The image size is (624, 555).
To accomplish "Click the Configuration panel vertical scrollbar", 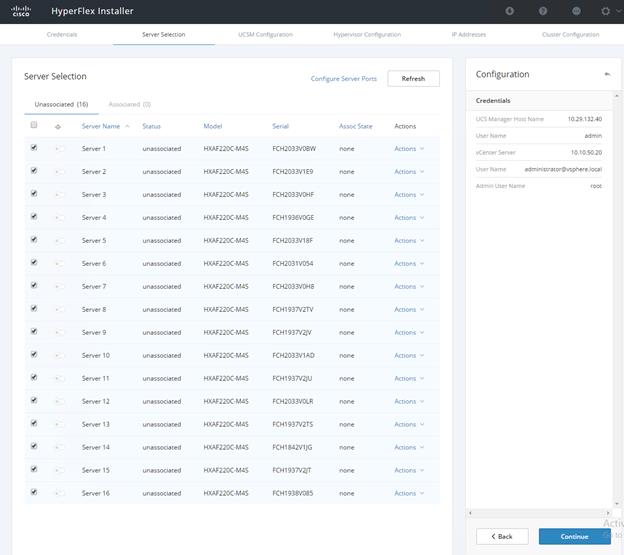I will [x=617, y=300].
